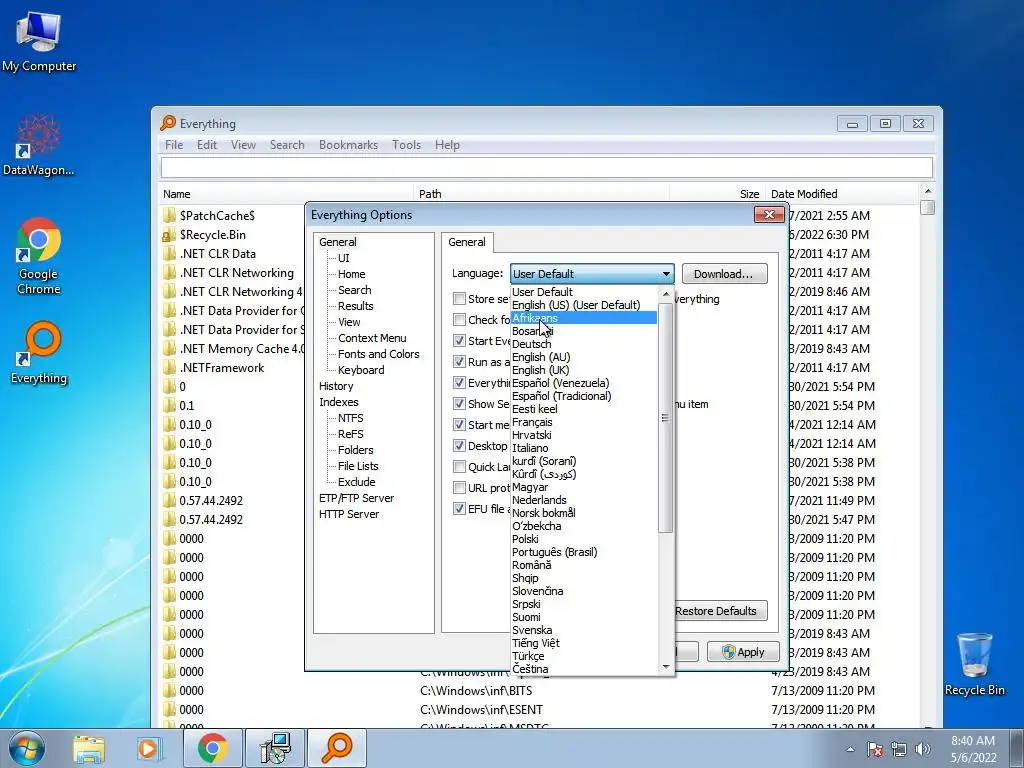Select User Default list entry
1024x768 pixels.
584,292
